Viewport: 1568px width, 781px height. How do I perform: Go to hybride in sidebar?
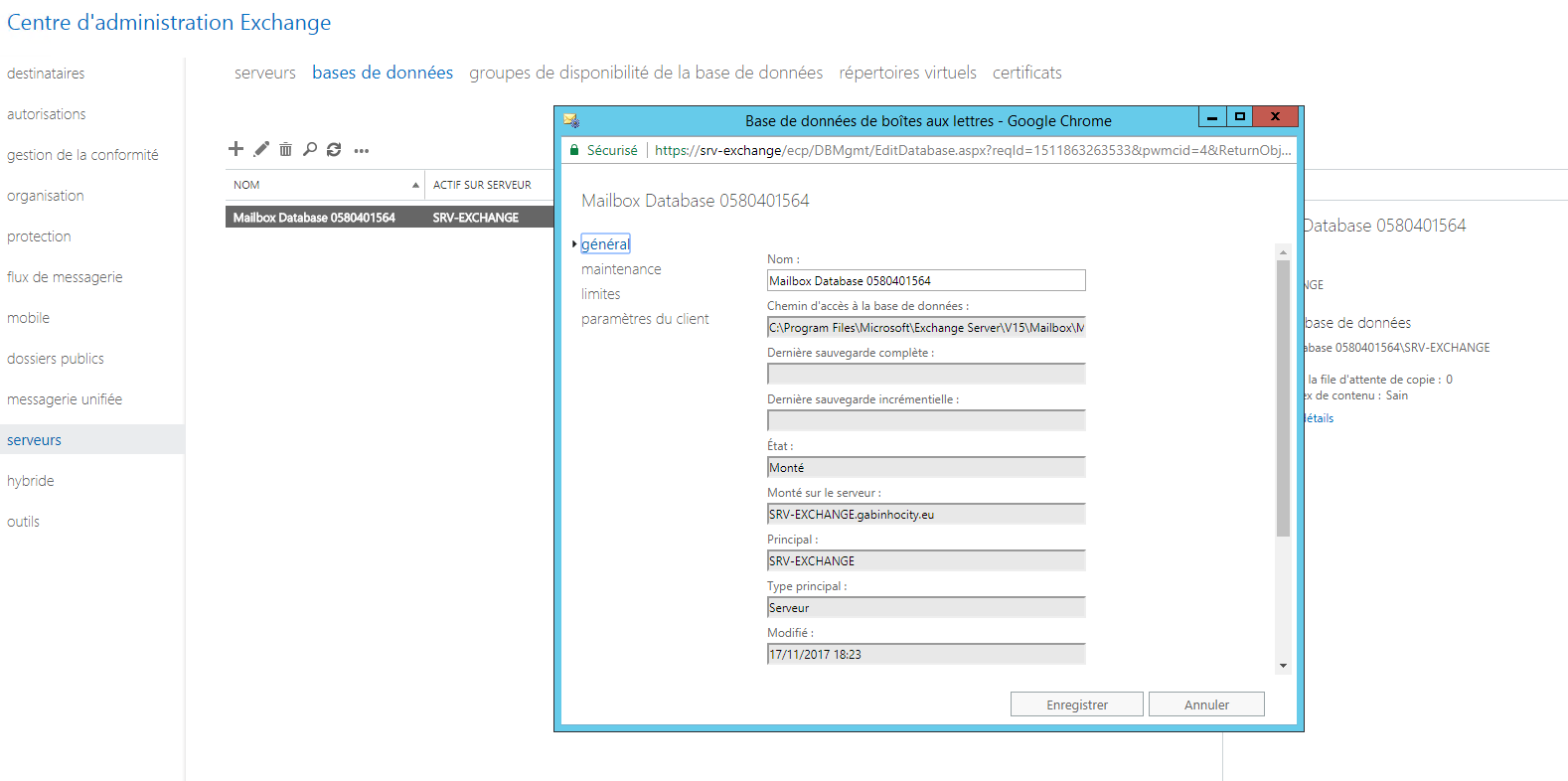pyautogui.click(x=30, y=481)
